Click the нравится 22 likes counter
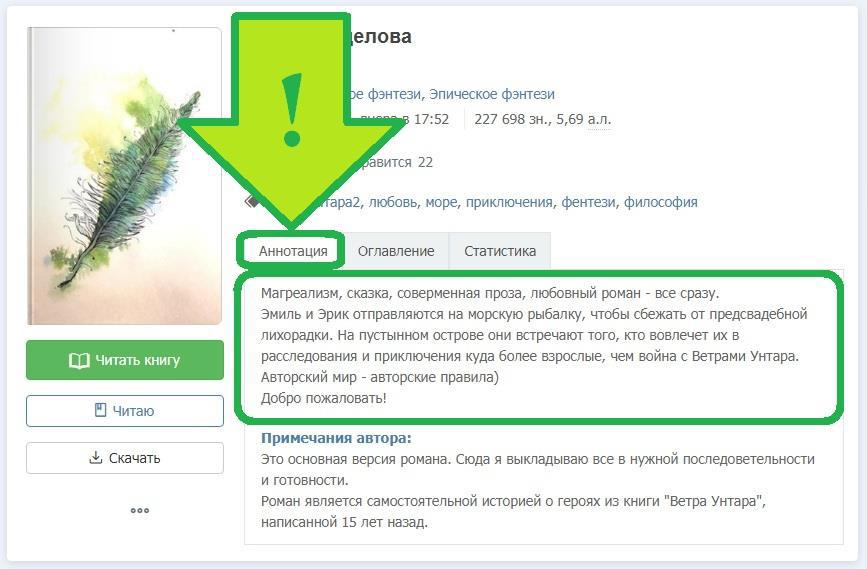This screenshot has width=867, height=569. coord(396,163)
